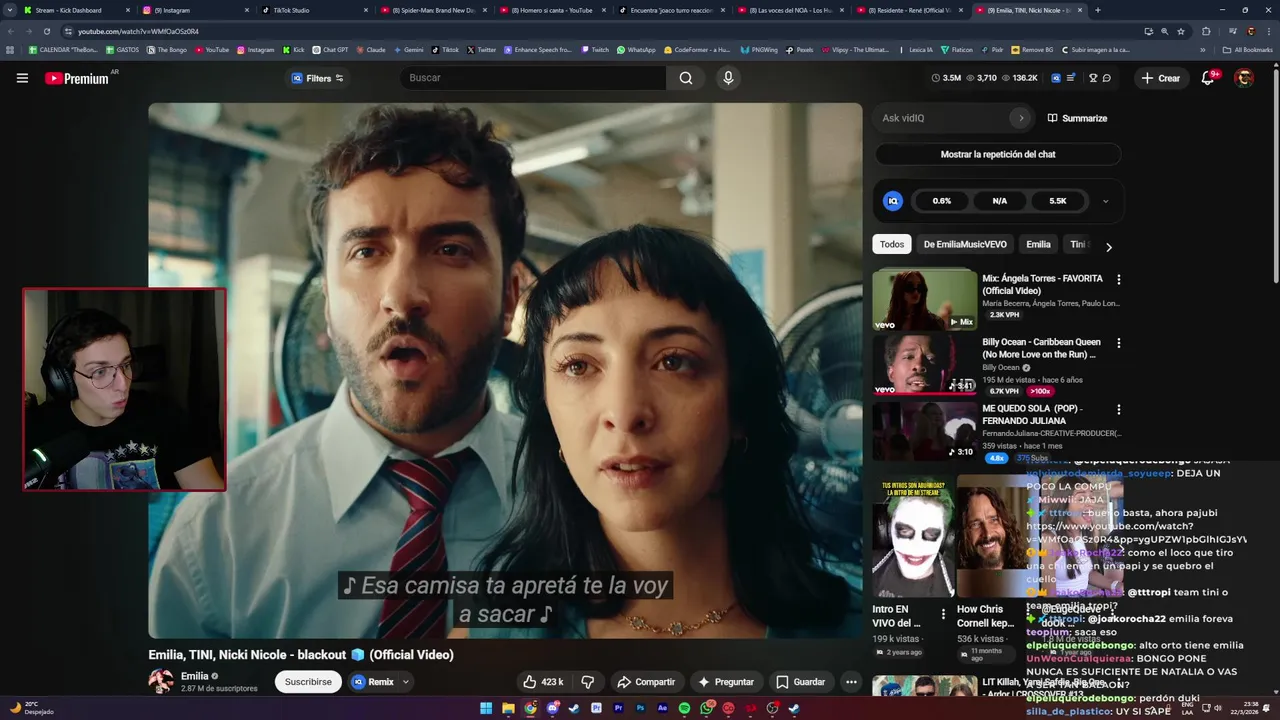Open the YouTube hamburger guide menu

[22, 78]
